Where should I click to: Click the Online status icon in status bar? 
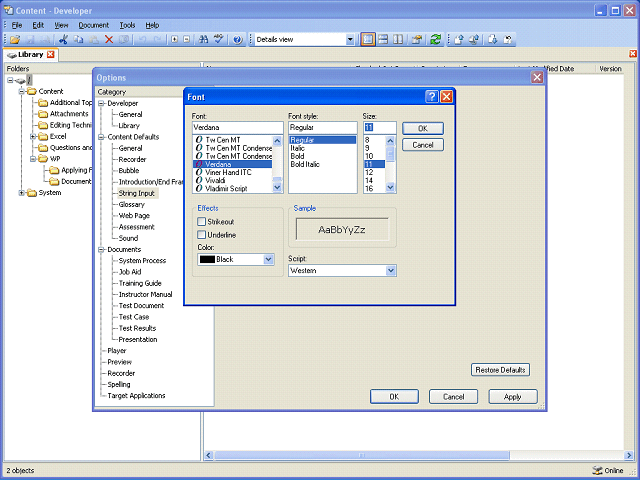coord(597,470)
